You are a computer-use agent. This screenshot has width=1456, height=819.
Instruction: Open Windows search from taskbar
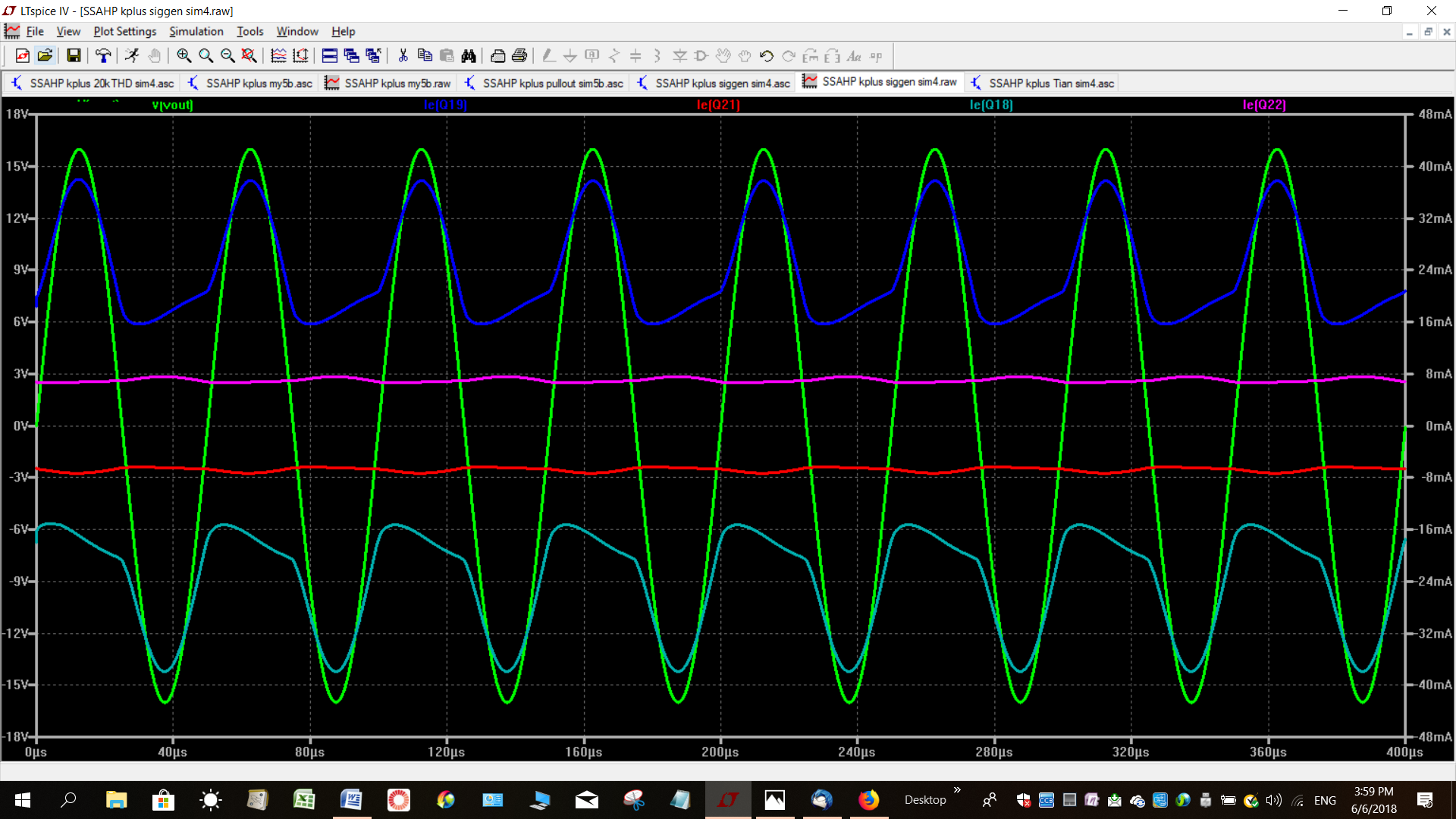[69, 799]
